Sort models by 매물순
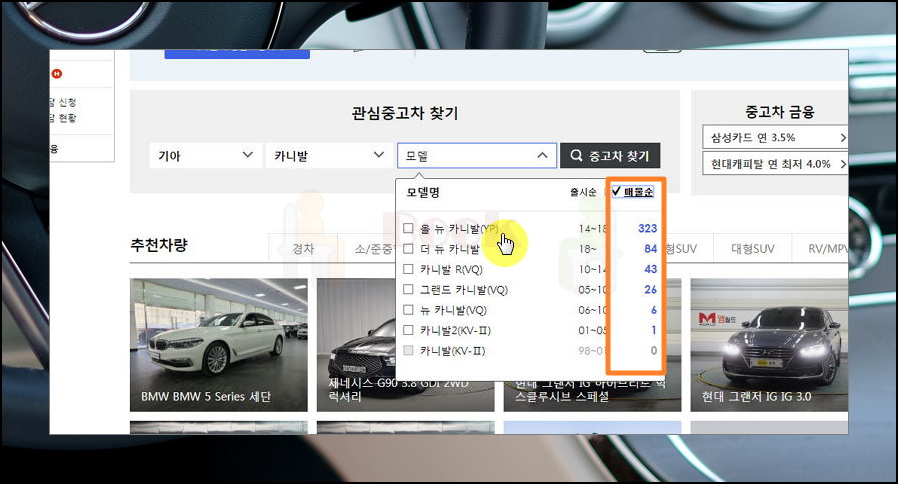 click(x=632, y=192)
